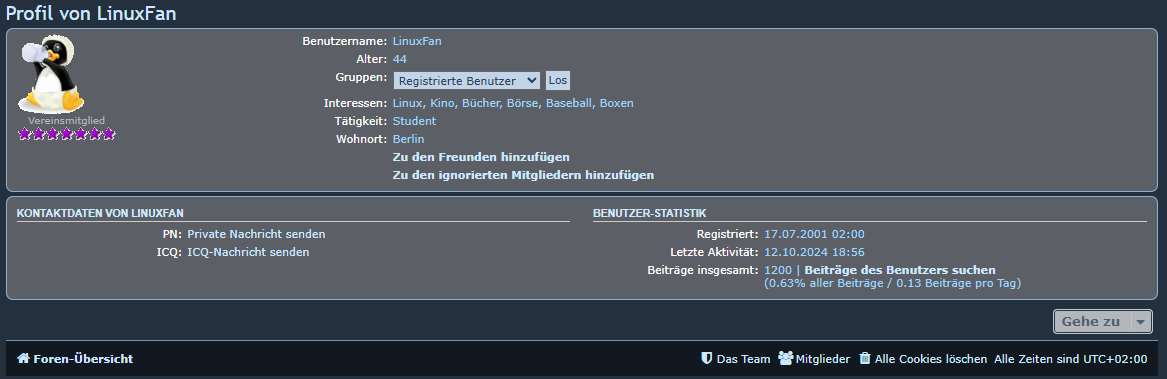
Task: Click the Los button
Action: click(558, 80)
